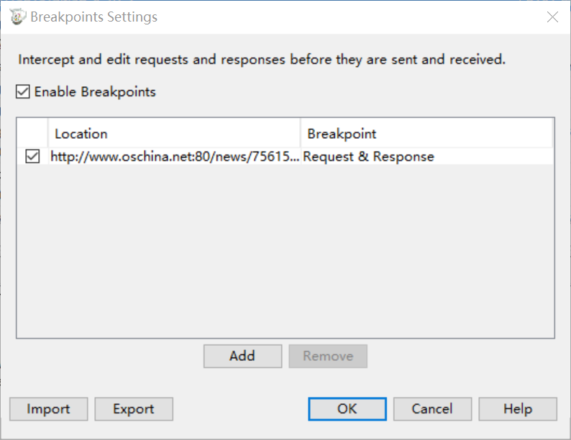
Task: Click empty area of breakpoints list
Action: 286,251
